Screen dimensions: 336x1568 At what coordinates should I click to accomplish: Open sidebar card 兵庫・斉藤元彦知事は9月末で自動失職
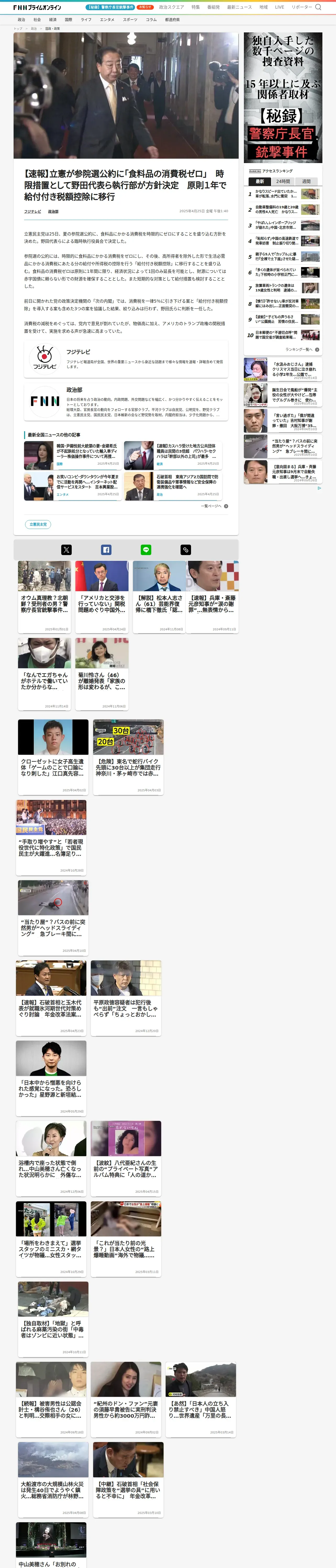pos(283,472)
